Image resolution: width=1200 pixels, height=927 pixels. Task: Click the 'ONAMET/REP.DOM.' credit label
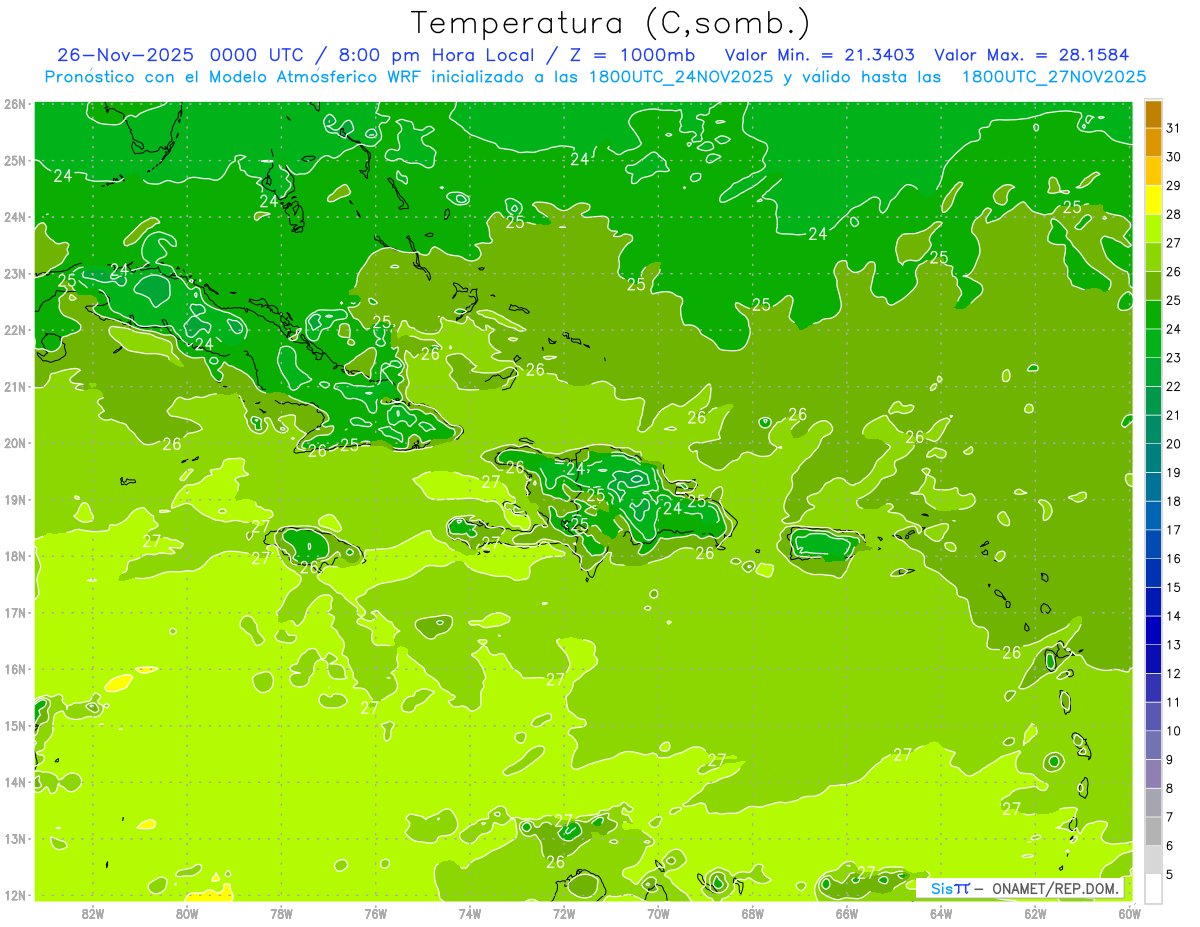[1056, 888]
